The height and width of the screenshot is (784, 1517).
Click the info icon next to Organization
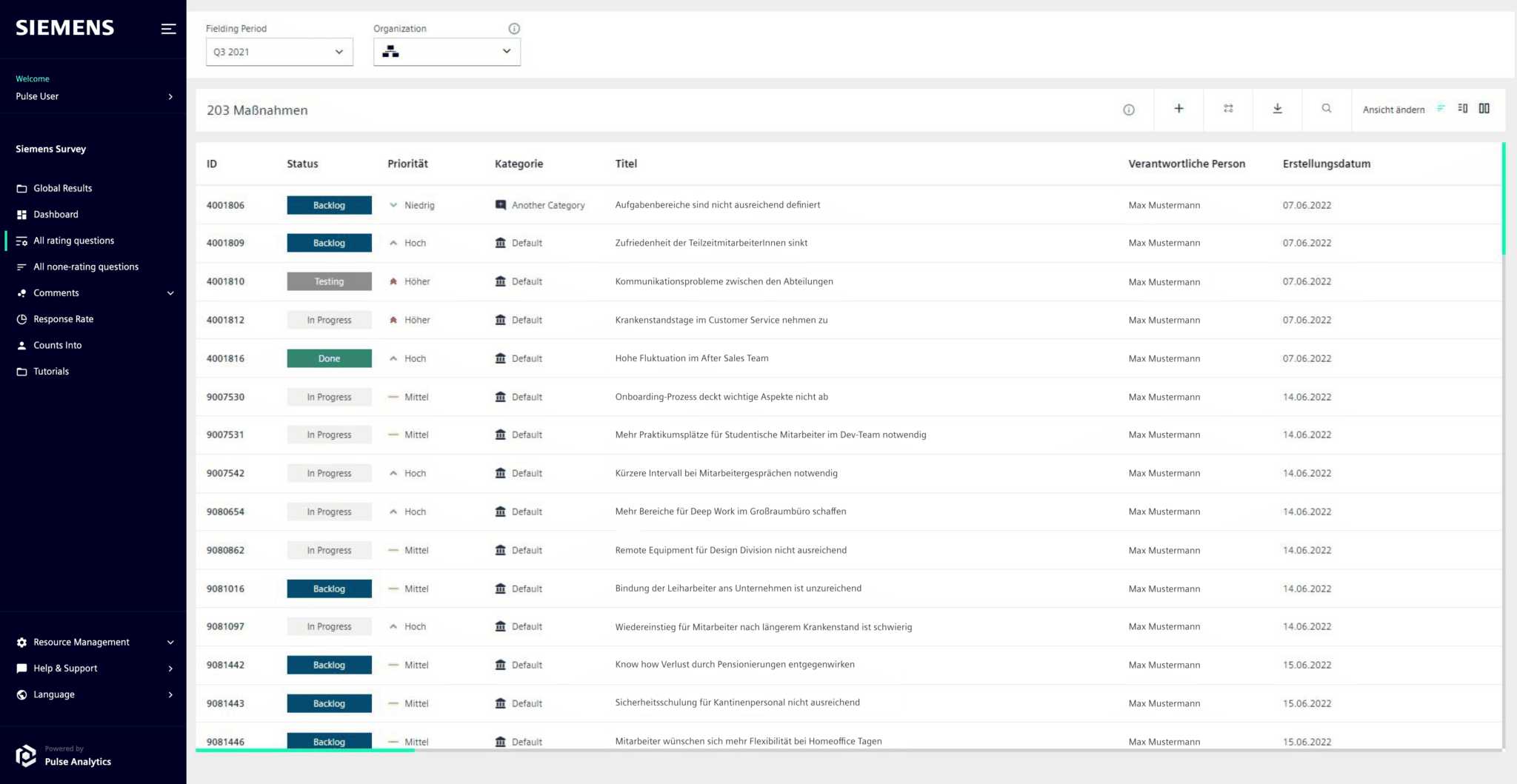coord(514,28)
